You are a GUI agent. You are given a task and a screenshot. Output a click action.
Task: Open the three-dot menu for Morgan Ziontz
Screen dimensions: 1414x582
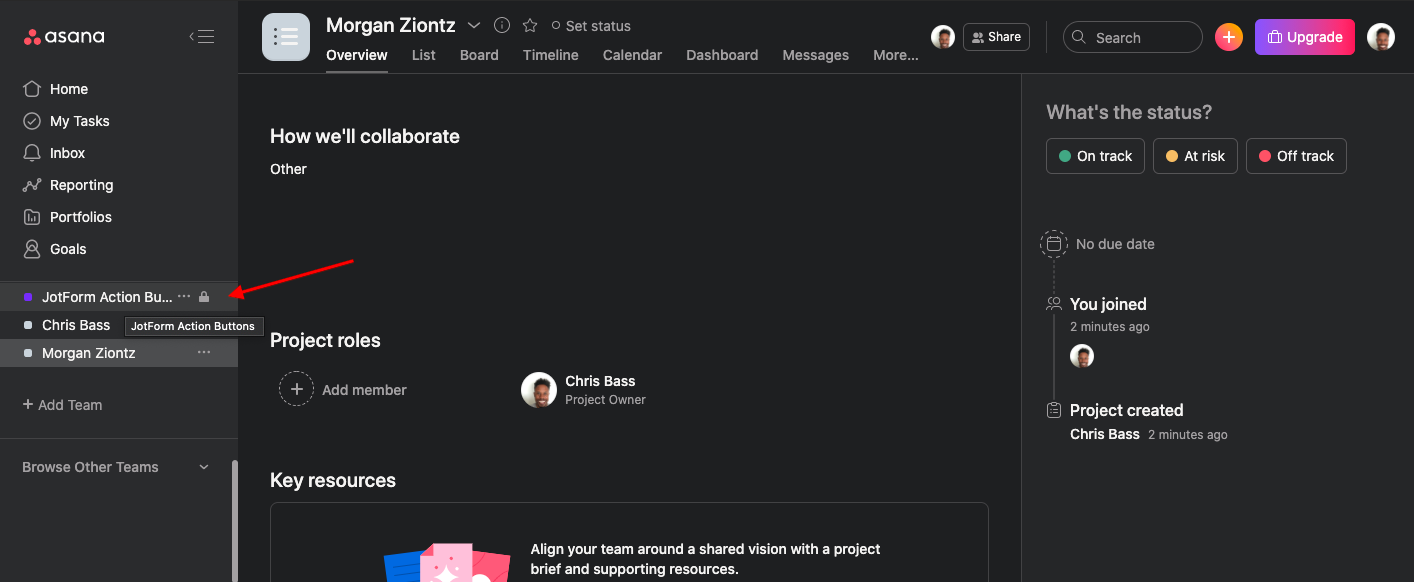tap(204, 353)
